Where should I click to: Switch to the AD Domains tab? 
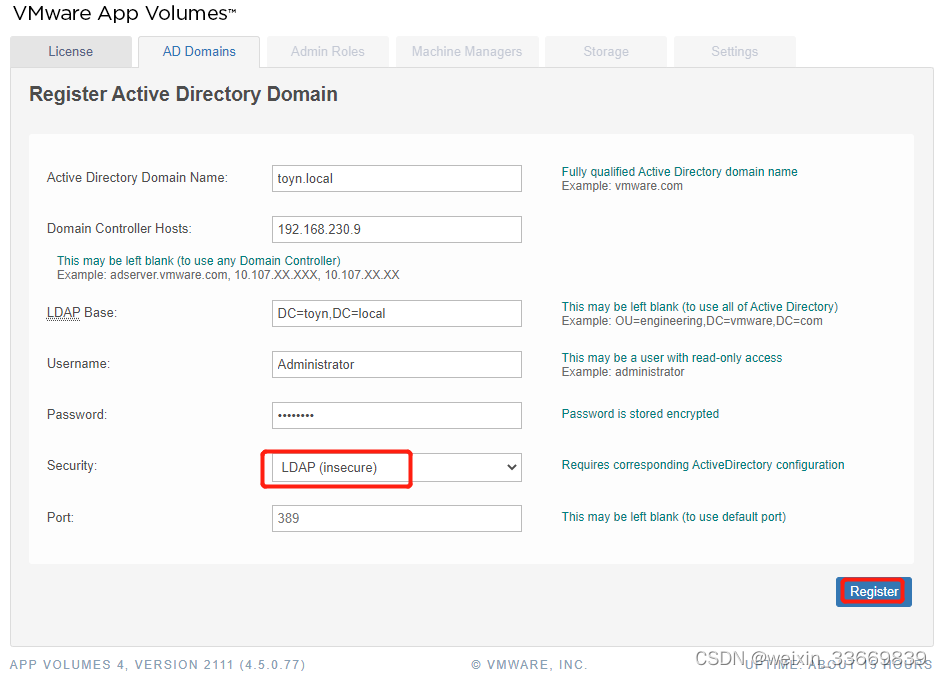tap(199, 52)
